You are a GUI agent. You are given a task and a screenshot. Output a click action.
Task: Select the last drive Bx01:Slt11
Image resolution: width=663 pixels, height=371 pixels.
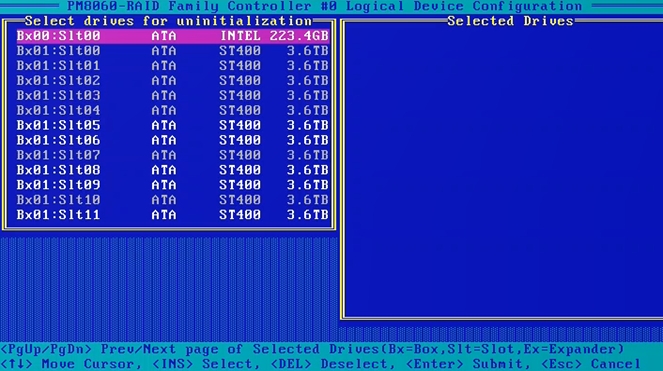(173, 214)
